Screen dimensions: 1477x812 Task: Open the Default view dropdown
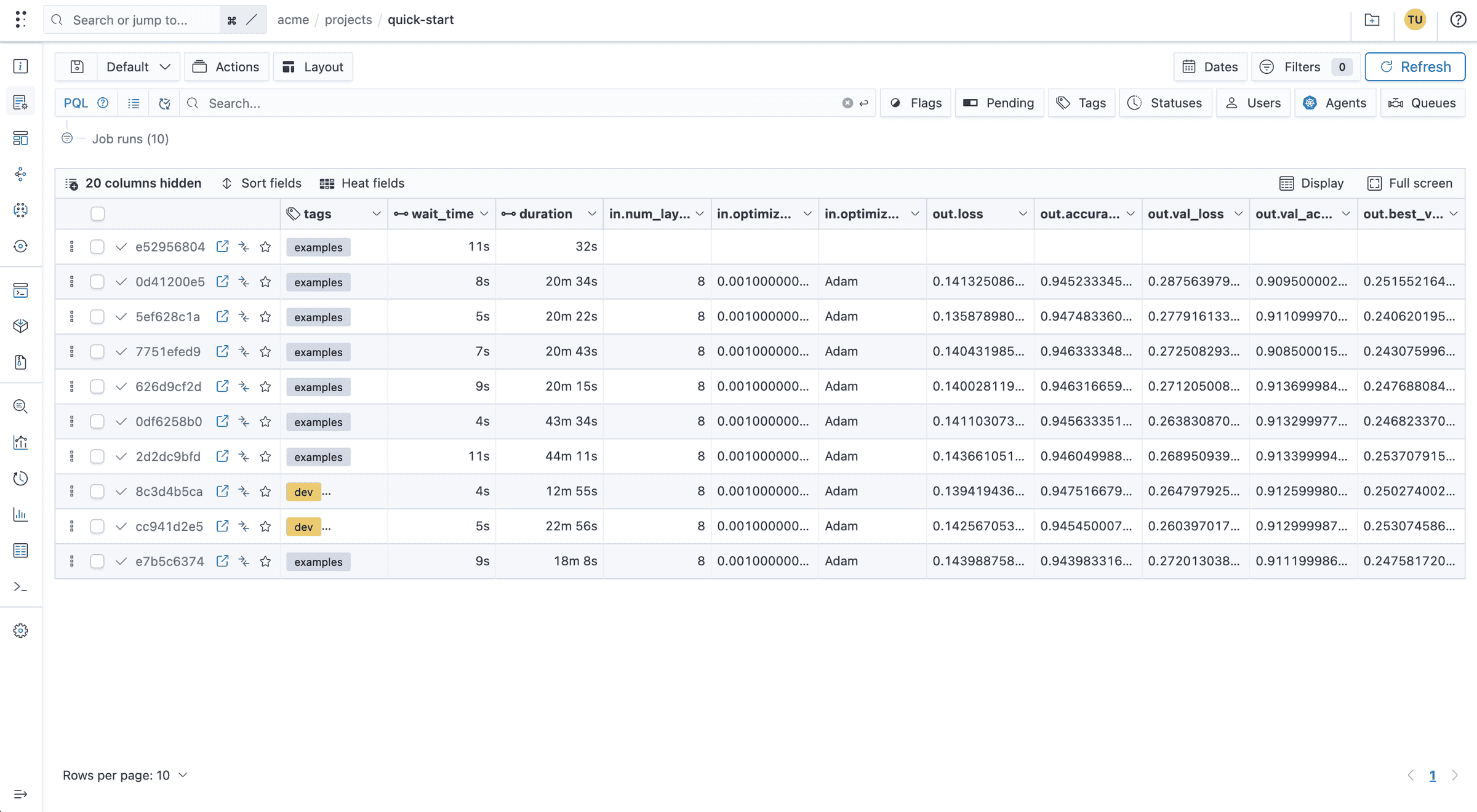(138, 66)
